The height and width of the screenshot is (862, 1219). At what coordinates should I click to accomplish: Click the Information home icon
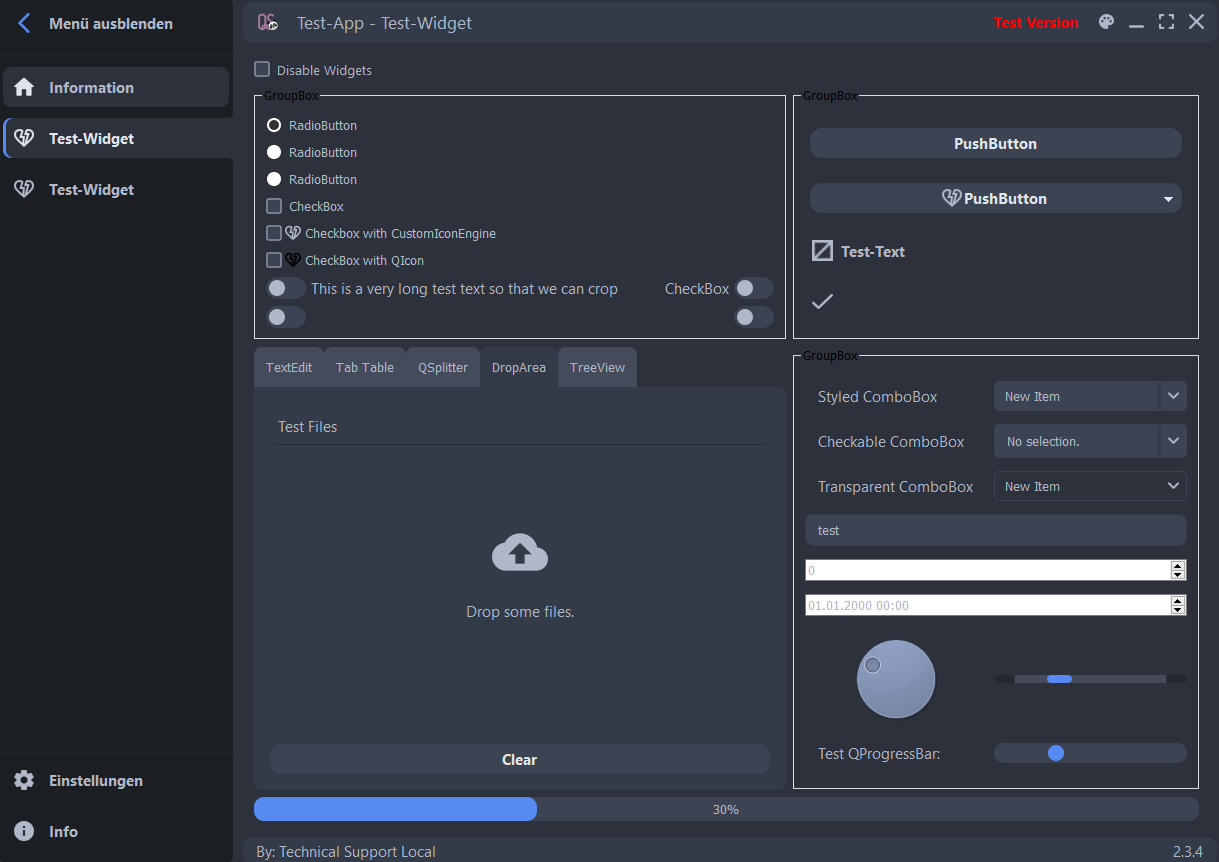click(x=25, y=87)
